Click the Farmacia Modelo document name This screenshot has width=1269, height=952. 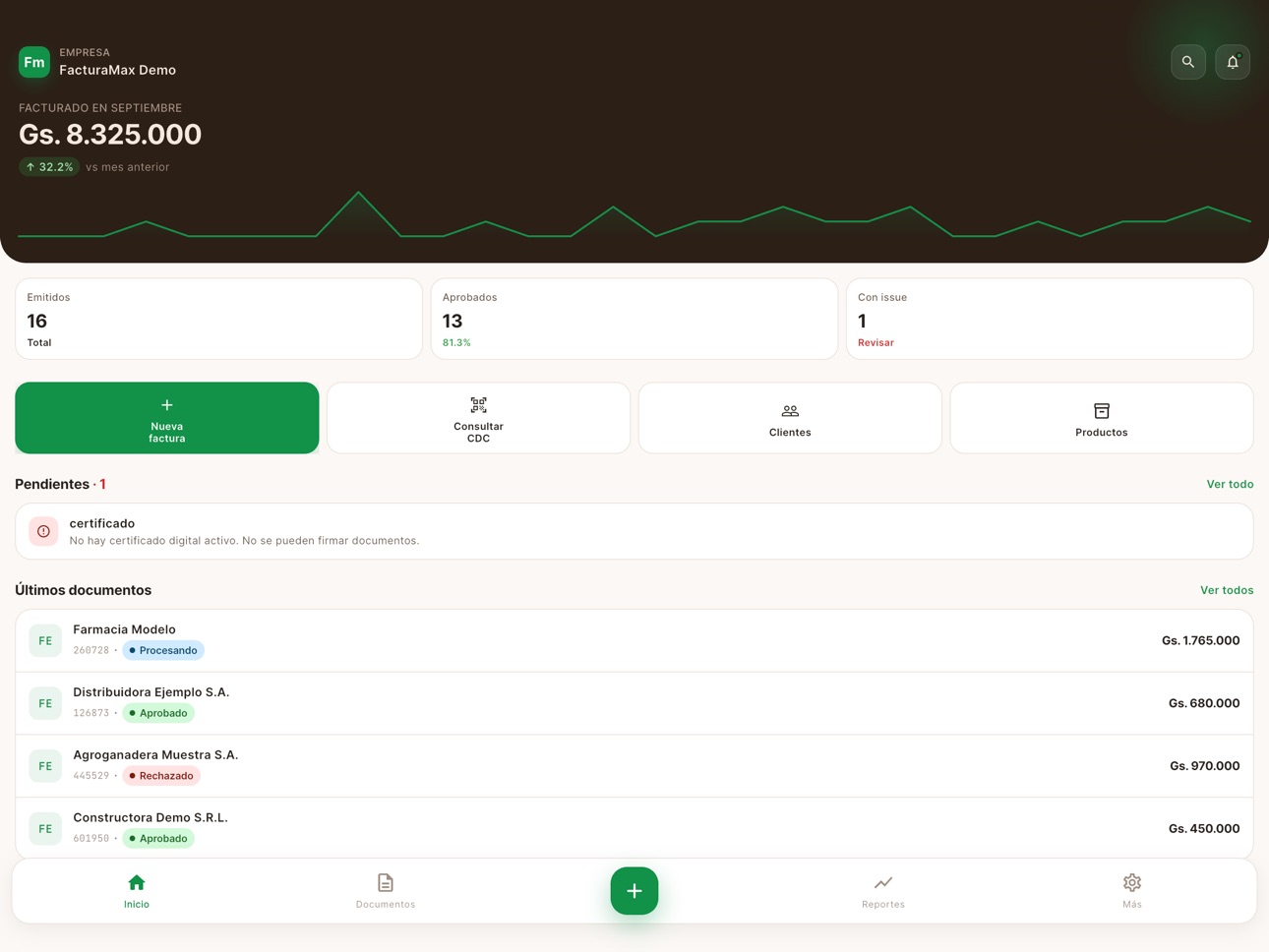[x=124, y=629]
